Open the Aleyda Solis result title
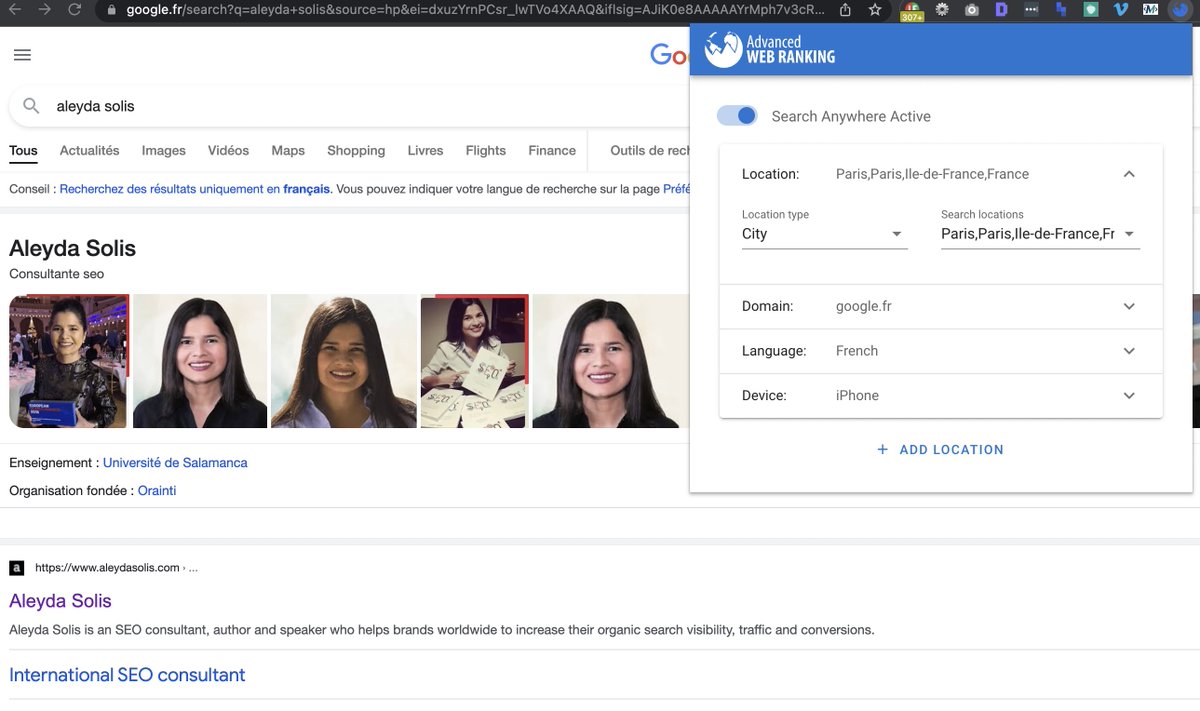The height and width of the screenshot is (711, 1200). (60, 601)
